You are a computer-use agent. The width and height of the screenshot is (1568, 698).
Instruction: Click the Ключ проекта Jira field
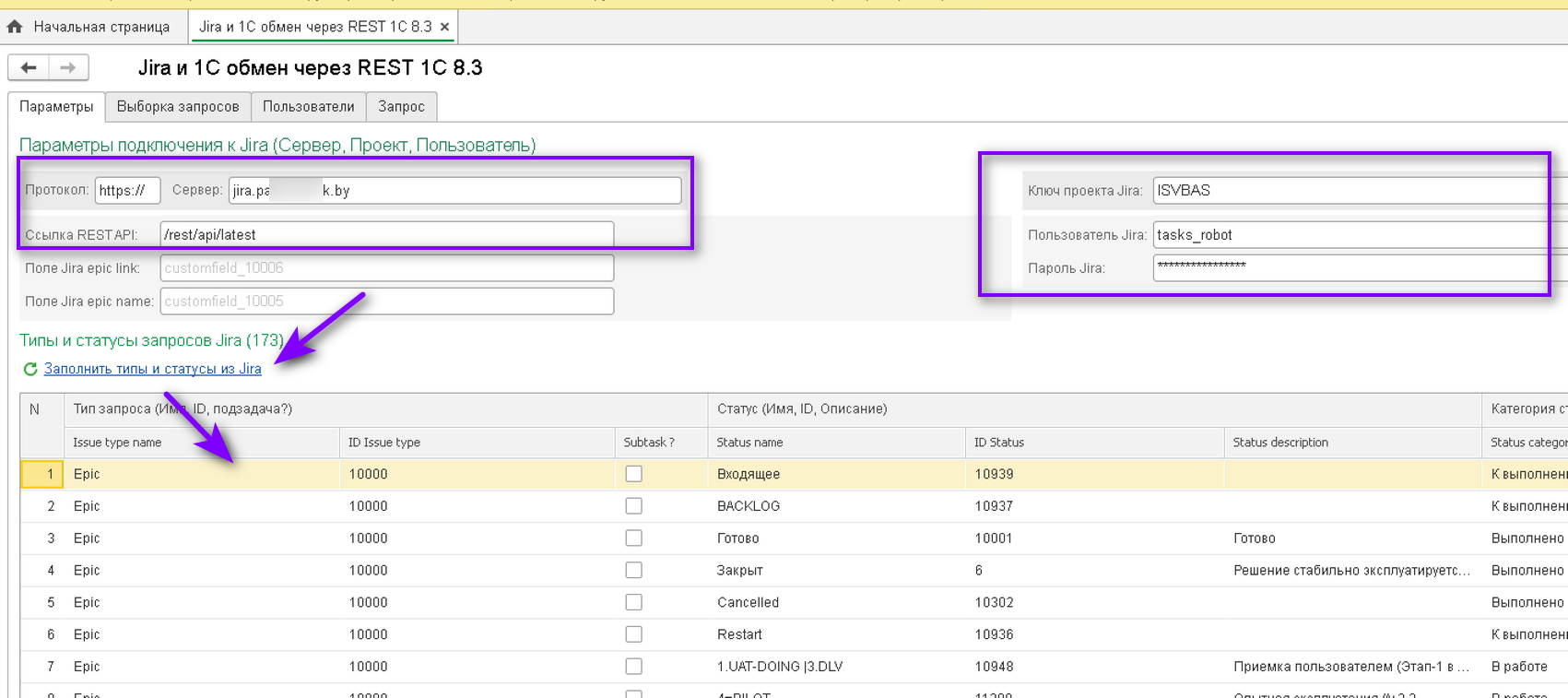pos(1360,190)
